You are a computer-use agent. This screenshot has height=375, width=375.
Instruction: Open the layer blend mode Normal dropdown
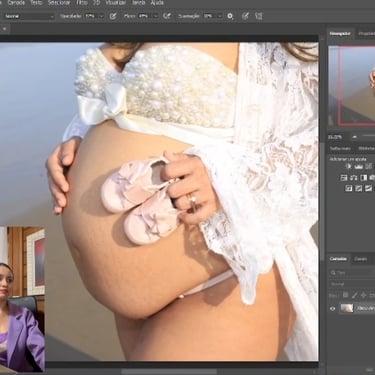tap(352, 284)
